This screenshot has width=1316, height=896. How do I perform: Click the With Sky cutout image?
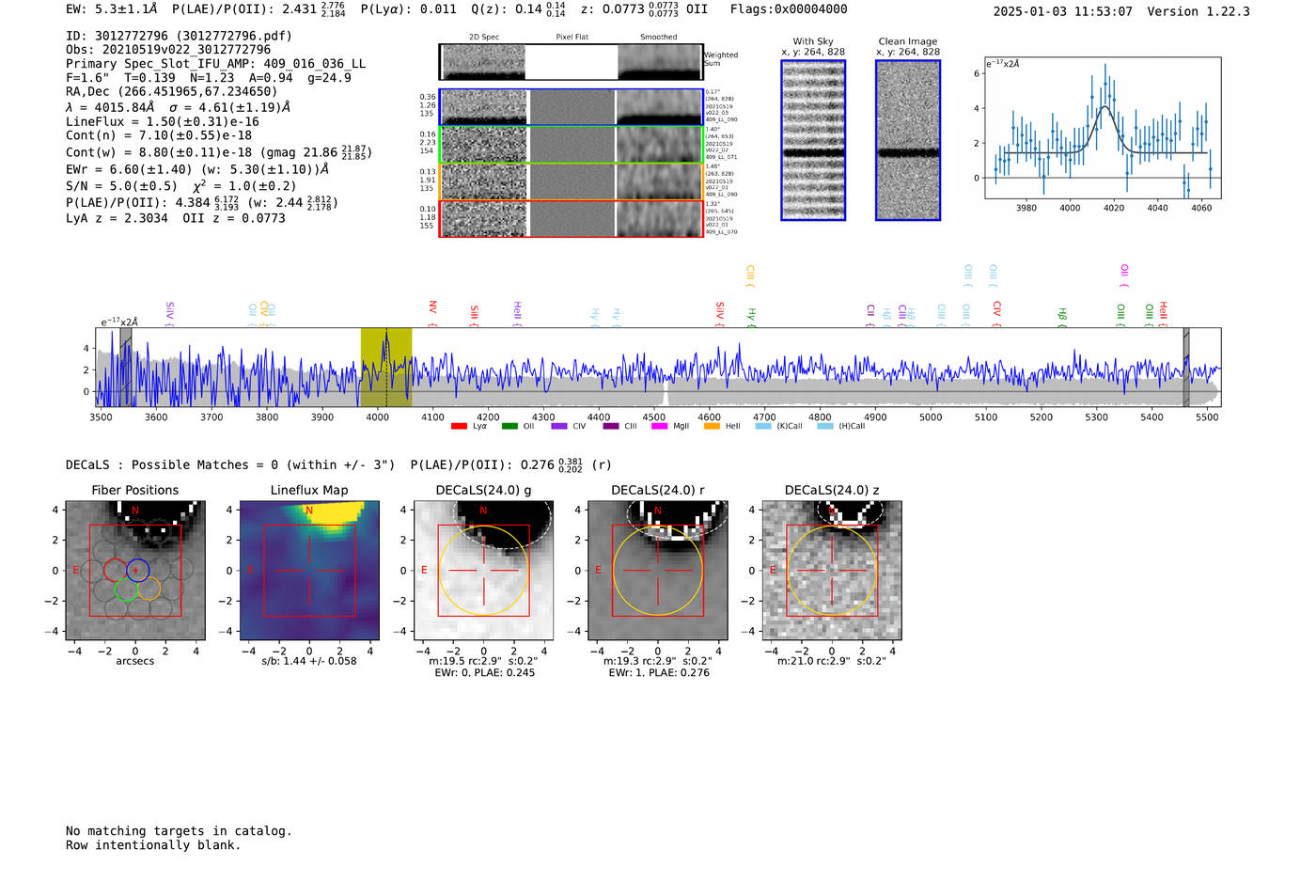tap(813, 140)
